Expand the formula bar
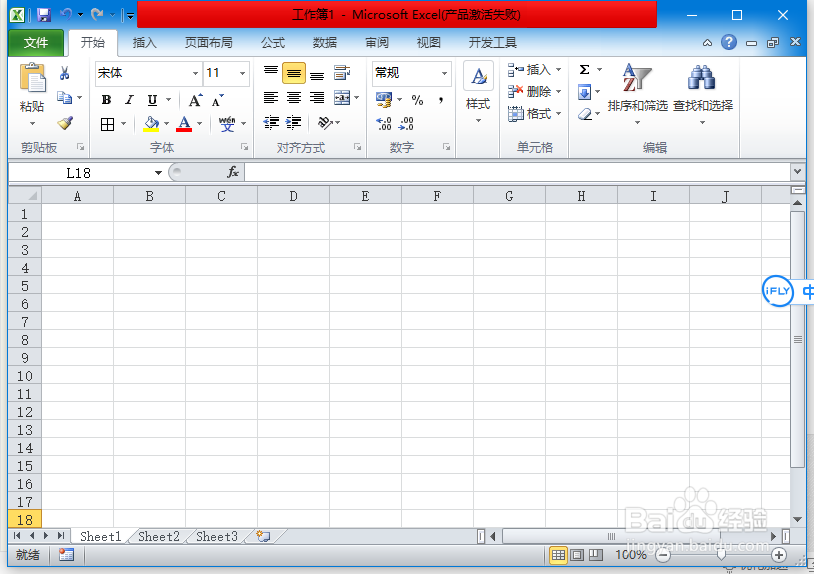Image resolution: width=814 pixels, height=574 pixels. pyautogui.click(x=797, y=171)
